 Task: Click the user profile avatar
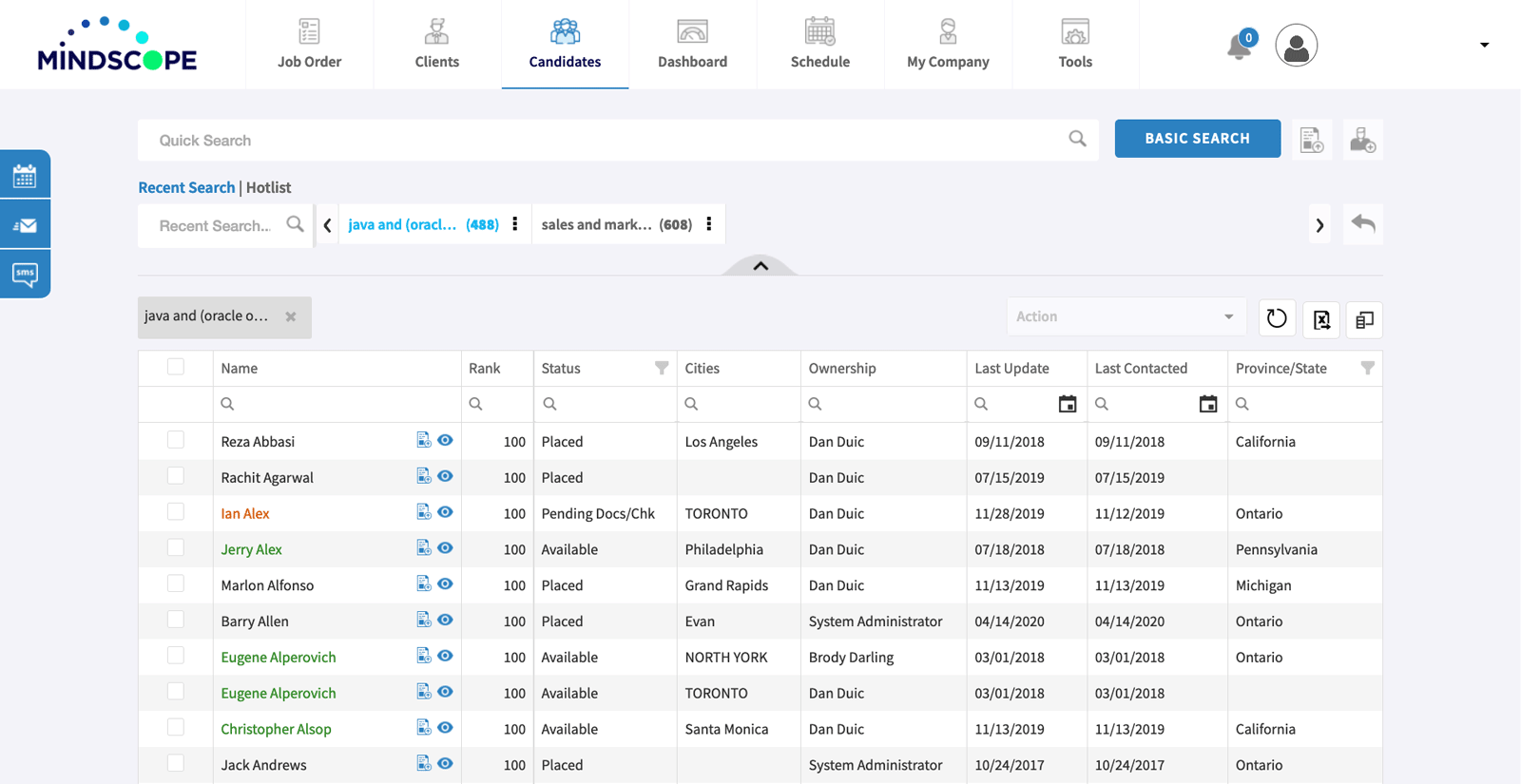tap(1296, 46)
